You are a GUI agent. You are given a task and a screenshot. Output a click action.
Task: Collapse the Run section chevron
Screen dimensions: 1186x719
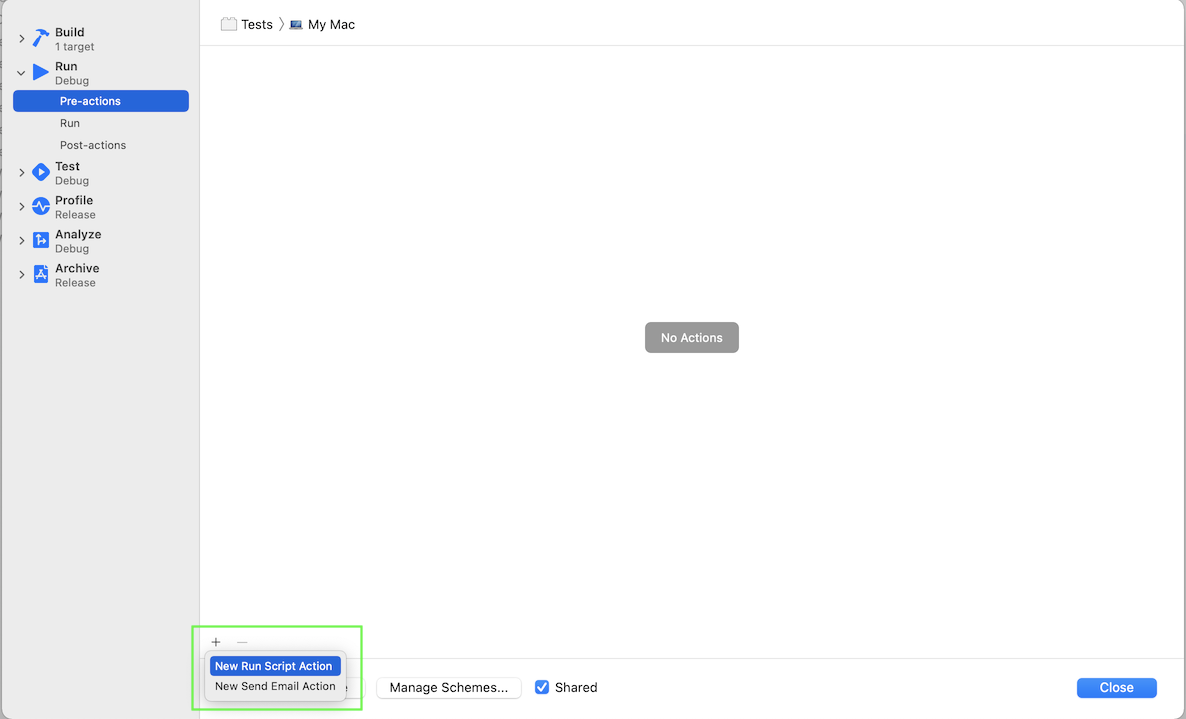pos(21,73)
